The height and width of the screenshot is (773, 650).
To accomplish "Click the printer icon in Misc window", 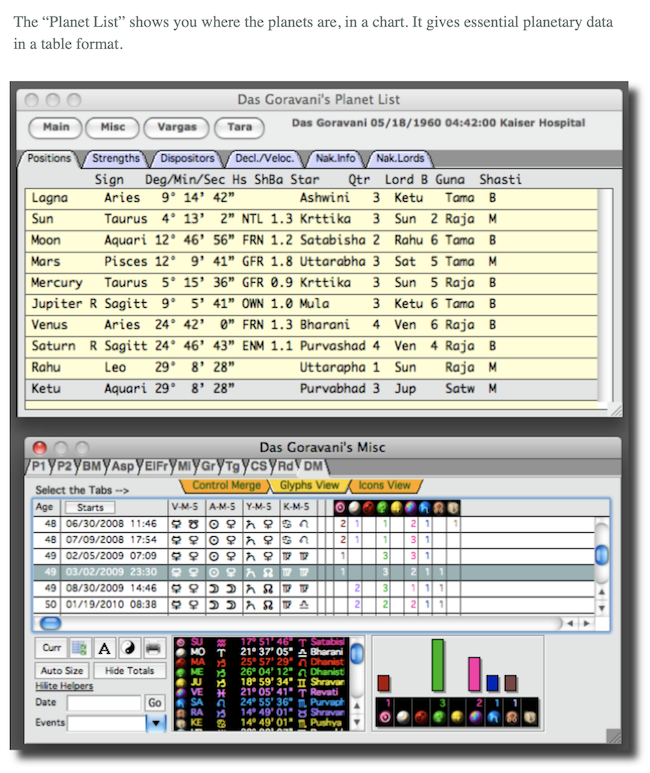I will 154,648.
